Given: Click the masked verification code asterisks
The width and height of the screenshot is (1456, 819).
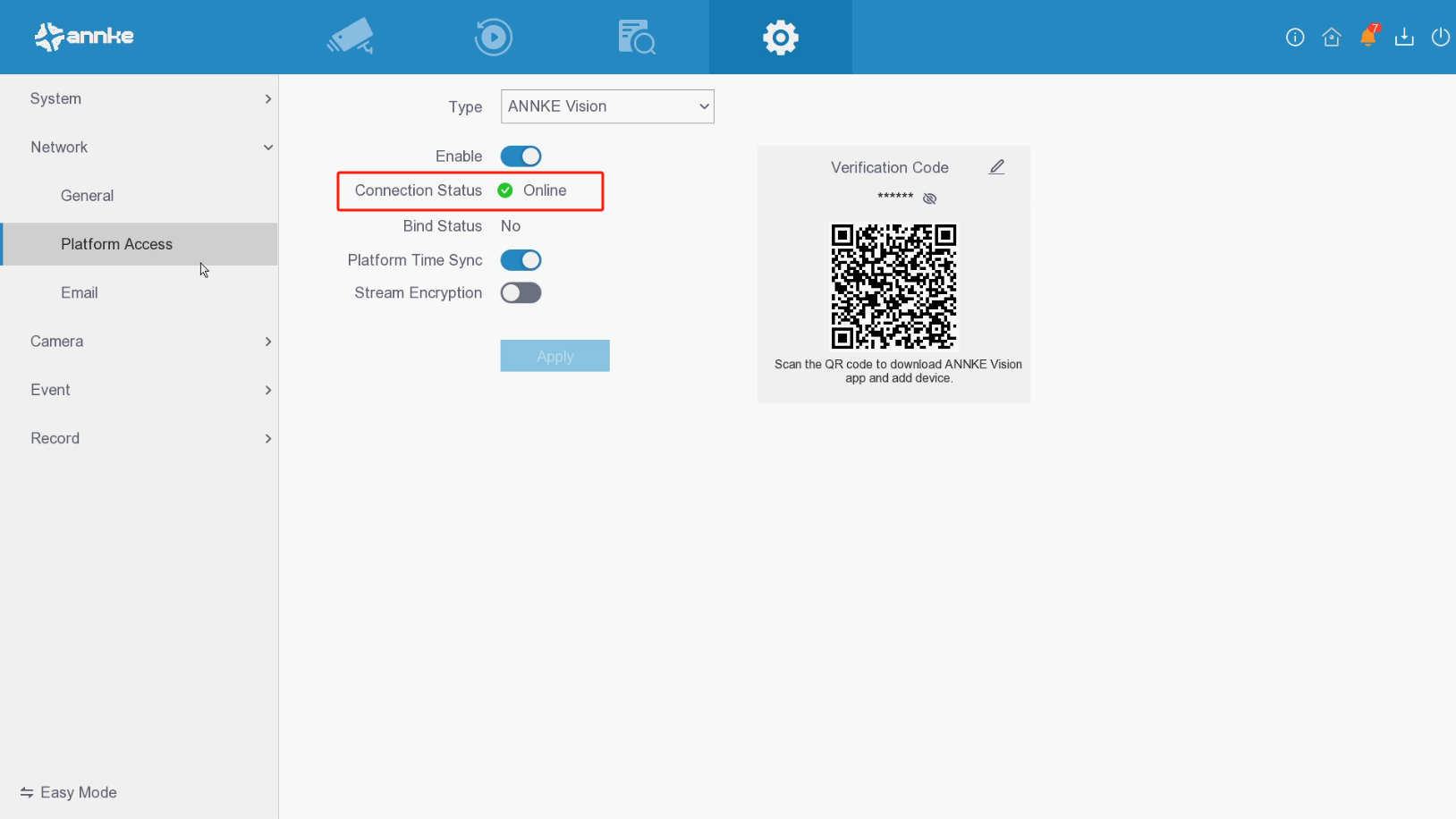Looking at the screenshot, I should (895, 197).
